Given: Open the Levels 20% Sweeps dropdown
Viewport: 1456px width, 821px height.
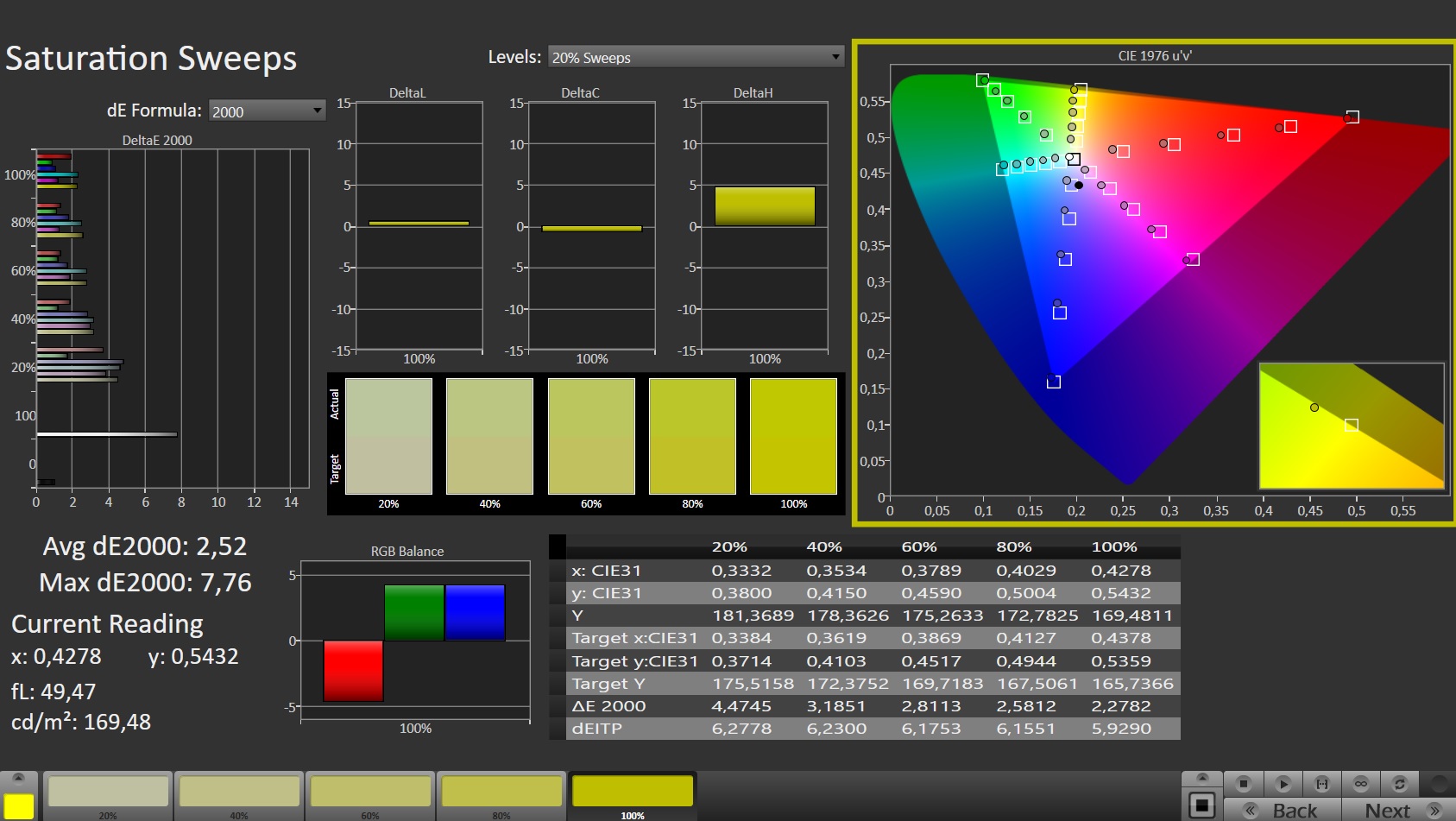Looking at the screenshot, I should [696, 57].
